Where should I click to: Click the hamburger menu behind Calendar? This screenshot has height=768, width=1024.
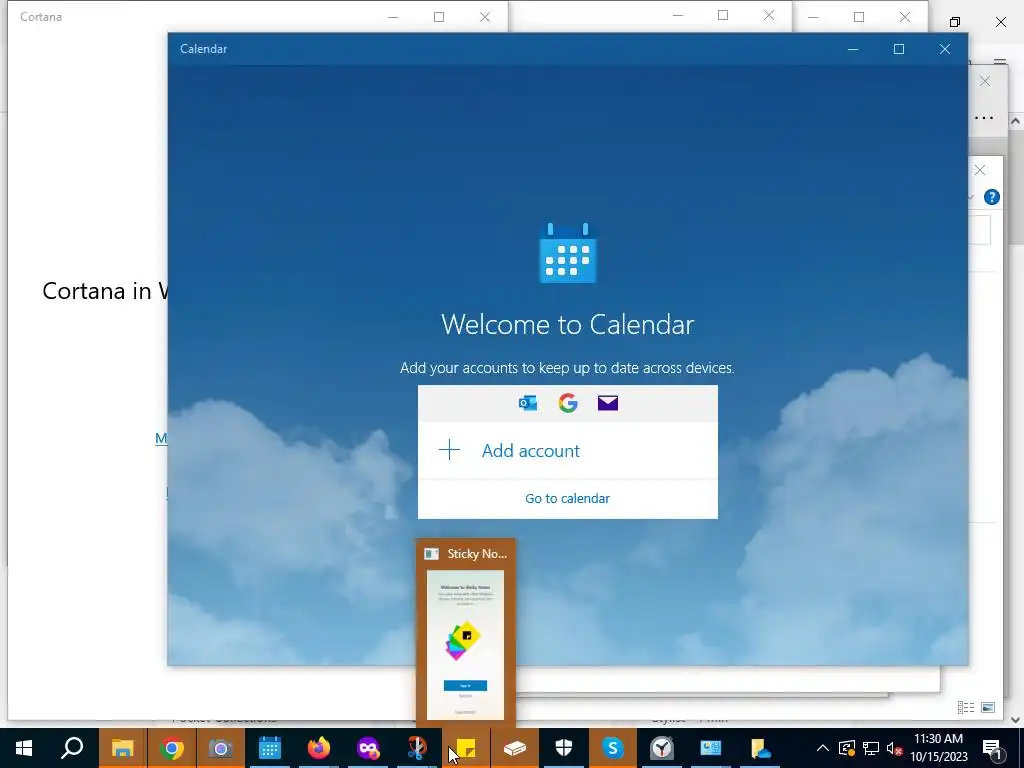click(1000, 63)
